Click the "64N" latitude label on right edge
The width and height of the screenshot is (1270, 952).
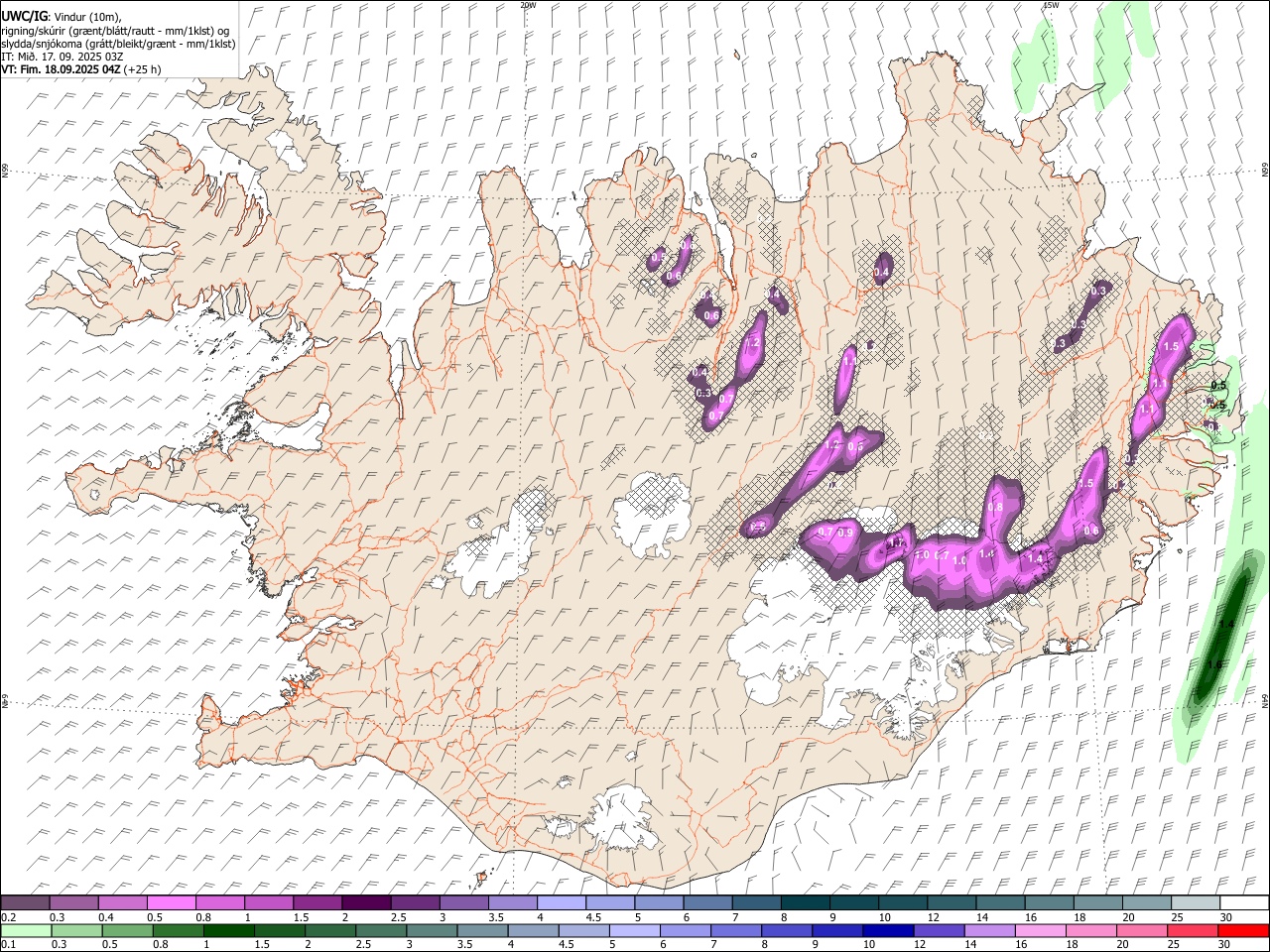point(1265,700)
